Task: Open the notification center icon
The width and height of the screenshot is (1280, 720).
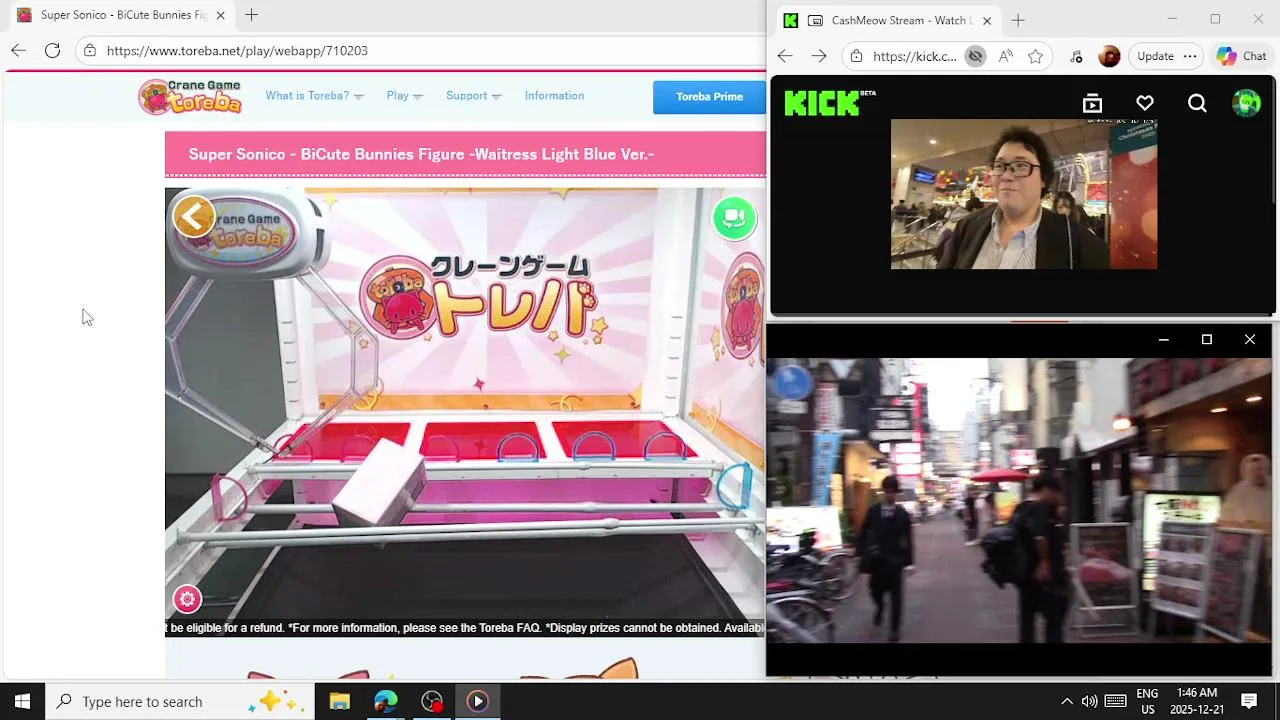Action: 1249,701
